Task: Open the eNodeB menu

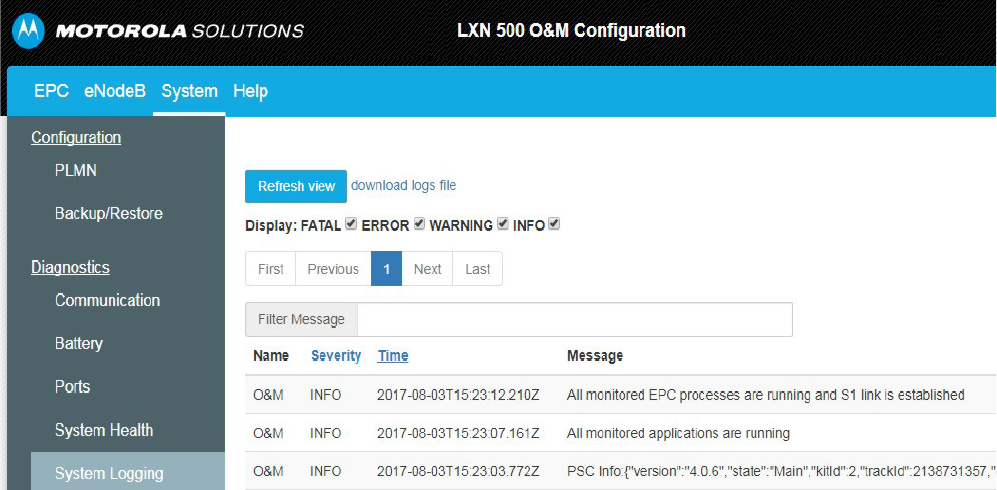Action: [115, 92]
